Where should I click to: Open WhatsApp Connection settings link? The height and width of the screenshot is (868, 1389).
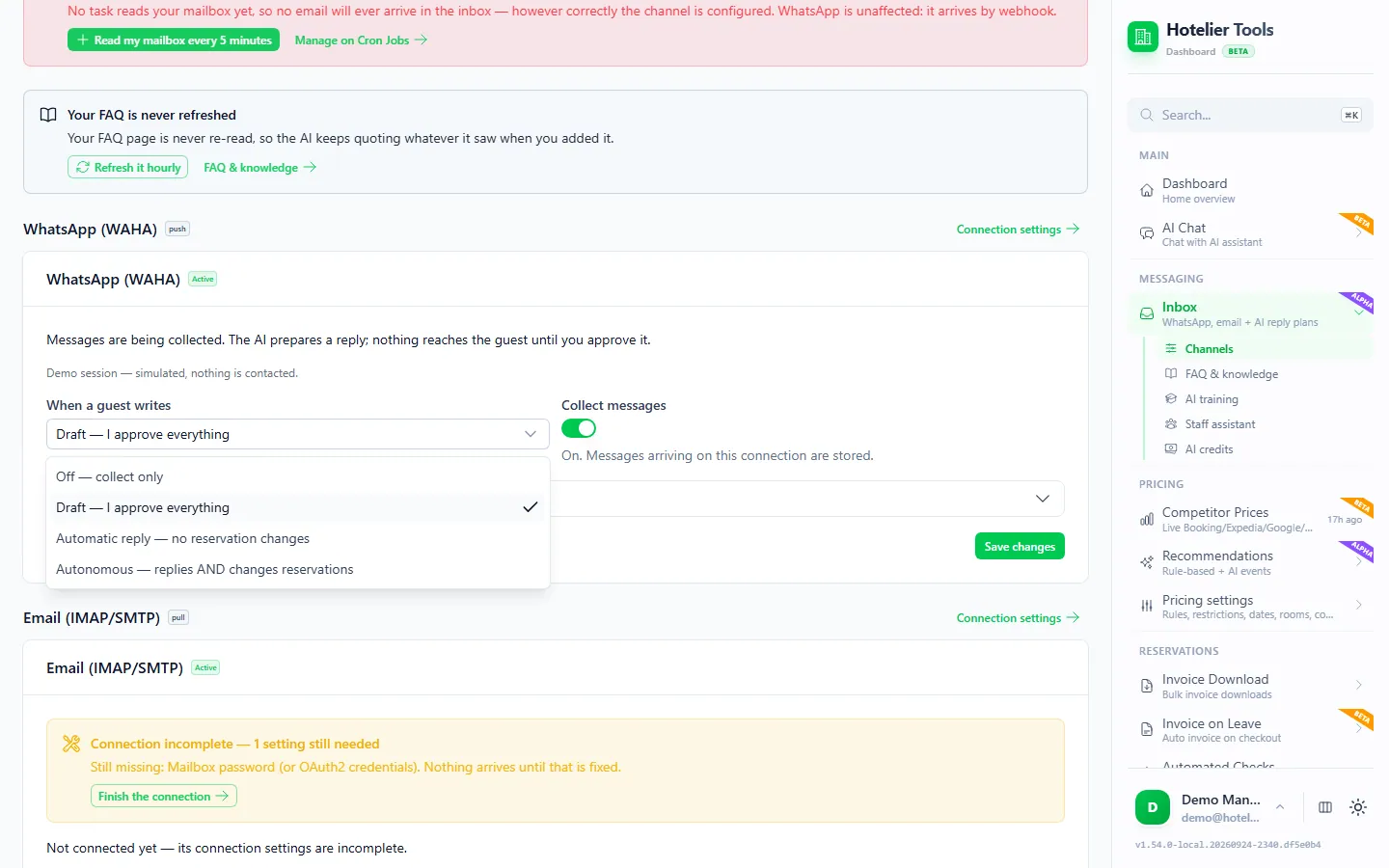click(x=1018, y=229)
